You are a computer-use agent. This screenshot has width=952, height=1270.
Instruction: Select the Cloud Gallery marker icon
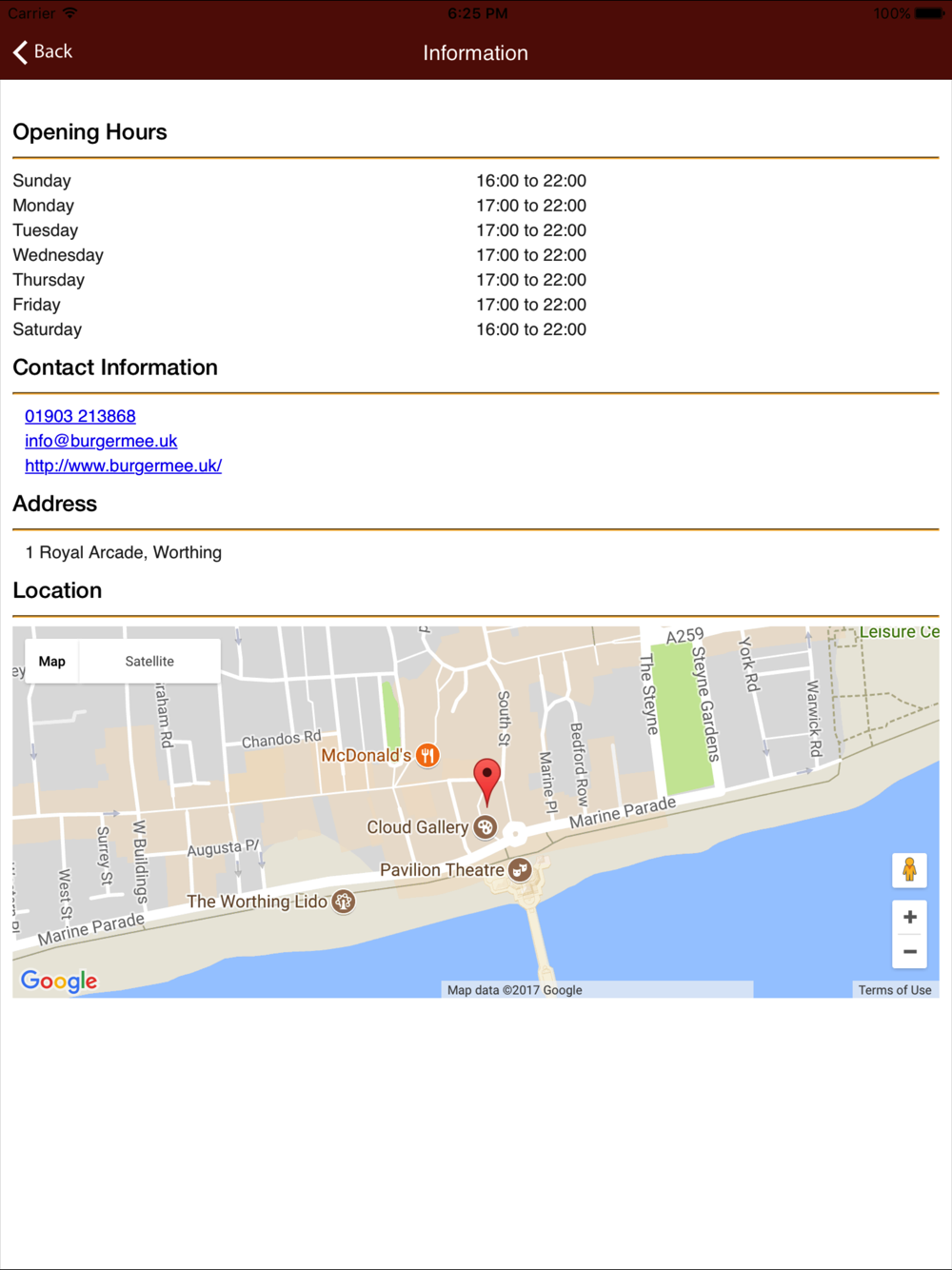(486, 827)
